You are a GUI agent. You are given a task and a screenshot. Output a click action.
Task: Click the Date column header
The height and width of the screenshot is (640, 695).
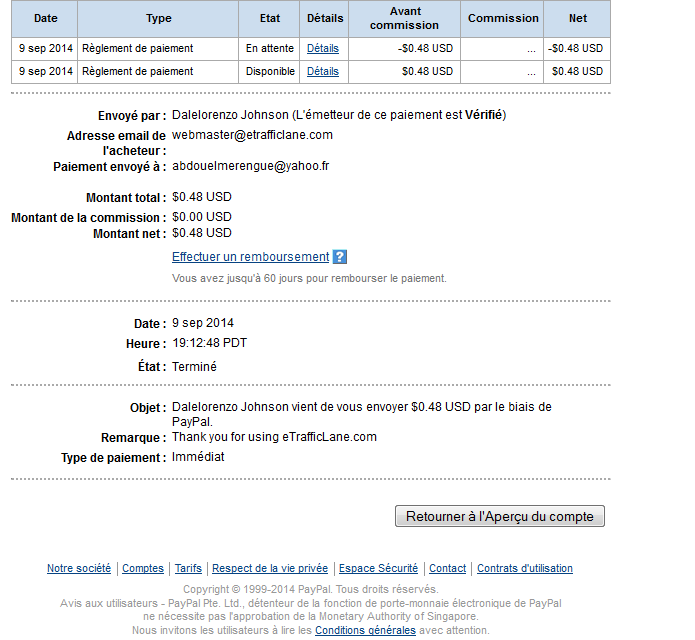45,19
